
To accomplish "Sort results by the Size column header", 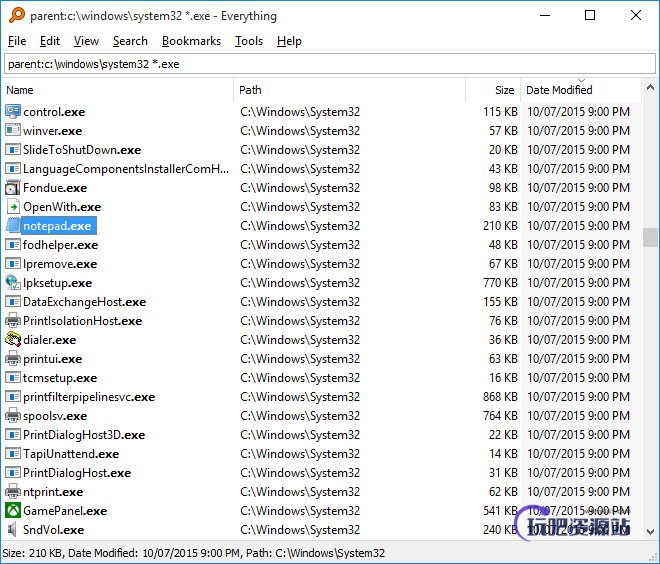I will click(x=493, y=90).
